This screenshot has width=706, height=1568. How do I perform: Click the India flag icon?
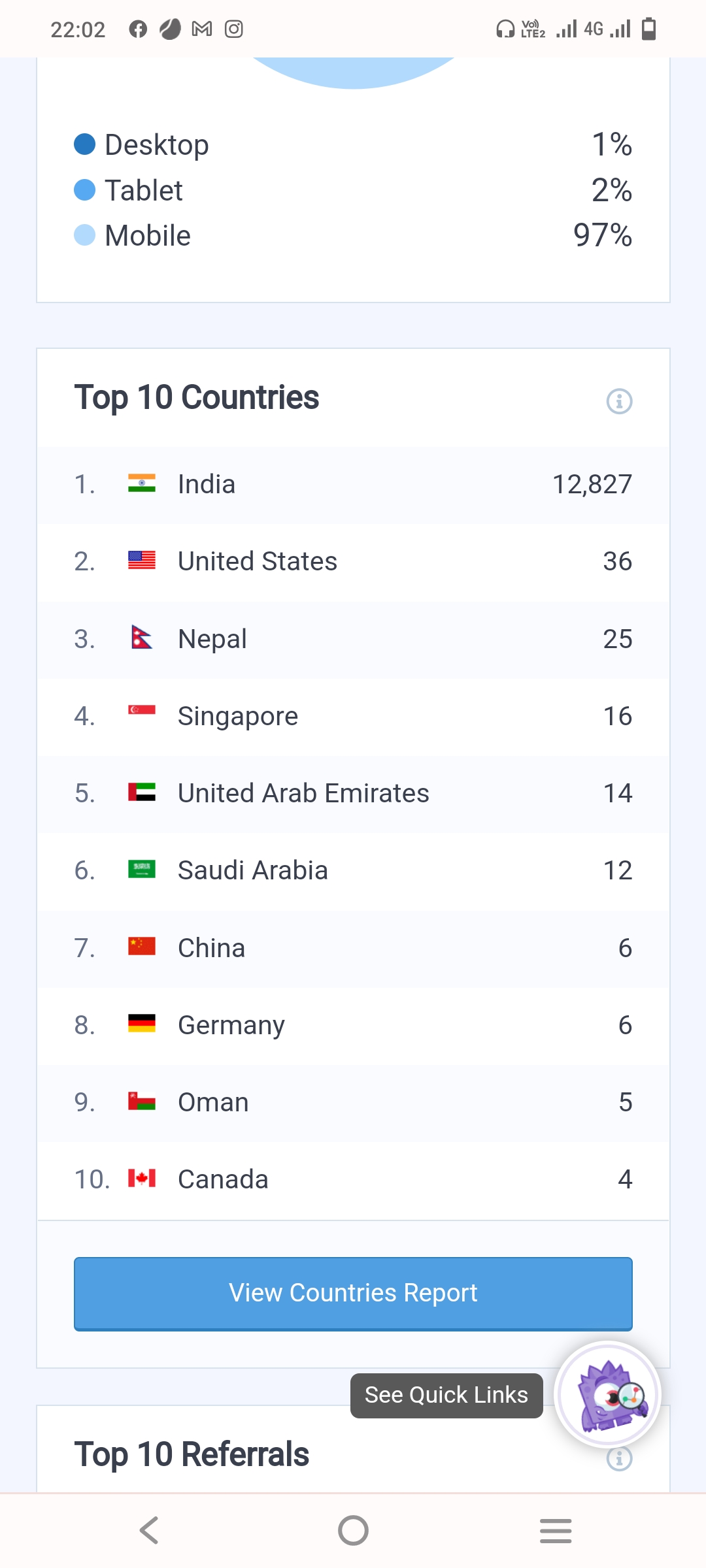(142, 483)
